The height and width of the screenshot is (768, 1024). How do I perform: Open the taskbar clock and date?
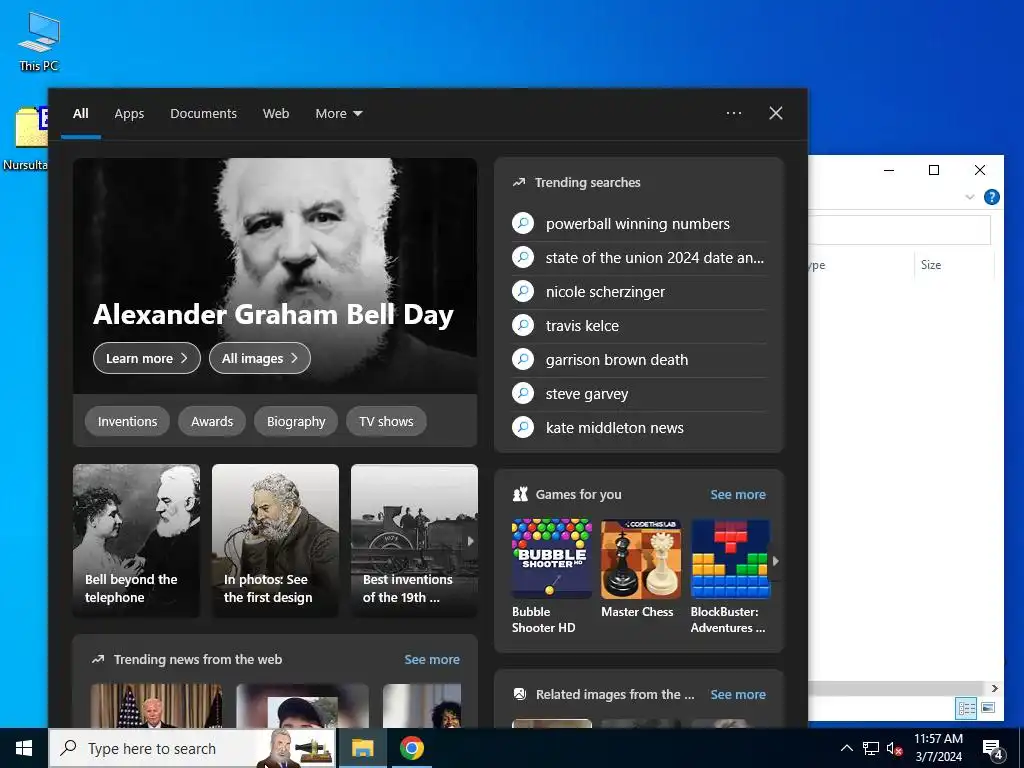[x=938, y=748]
